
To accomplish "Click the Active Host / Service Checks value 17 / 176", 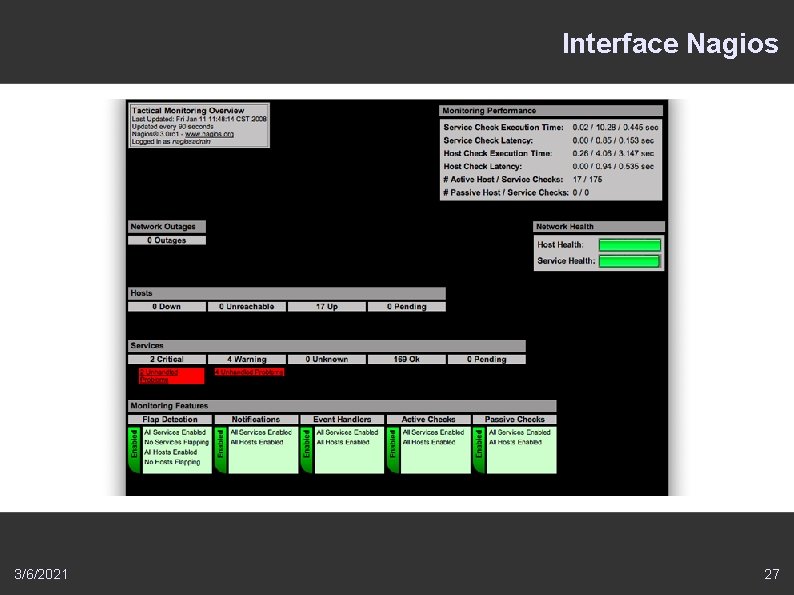I will [x=587, y=179].
